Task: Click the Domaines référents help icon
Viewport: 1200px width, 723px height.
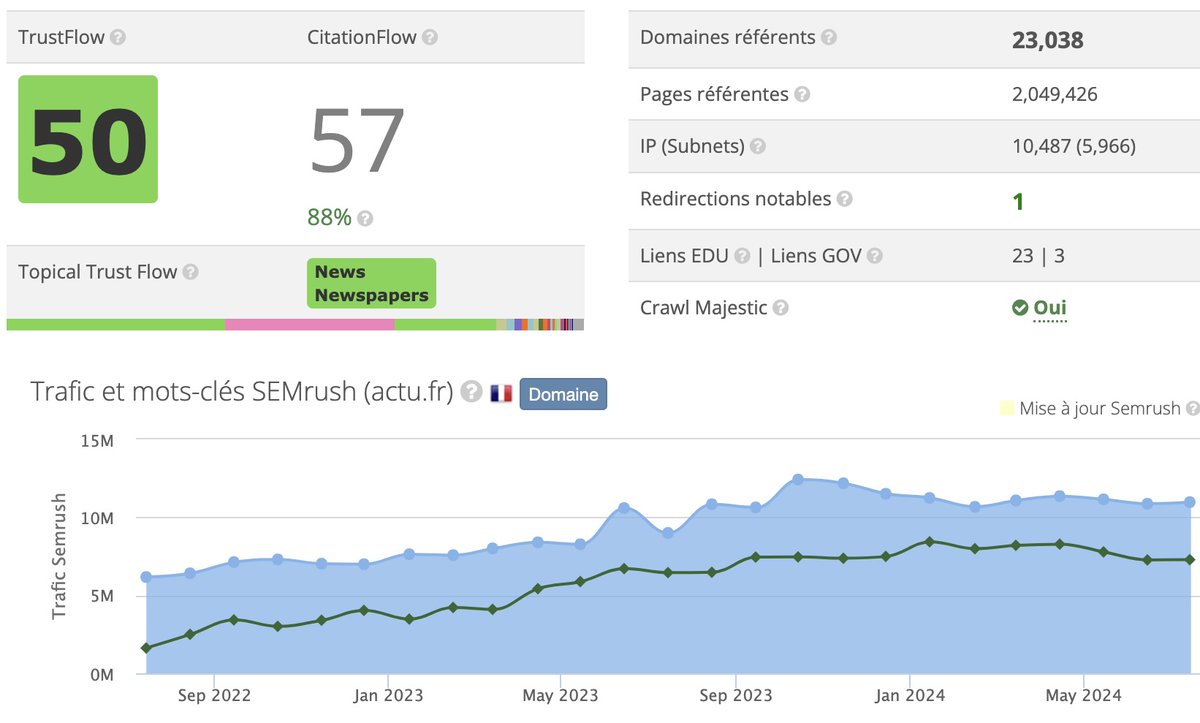Action: (829, 37)
